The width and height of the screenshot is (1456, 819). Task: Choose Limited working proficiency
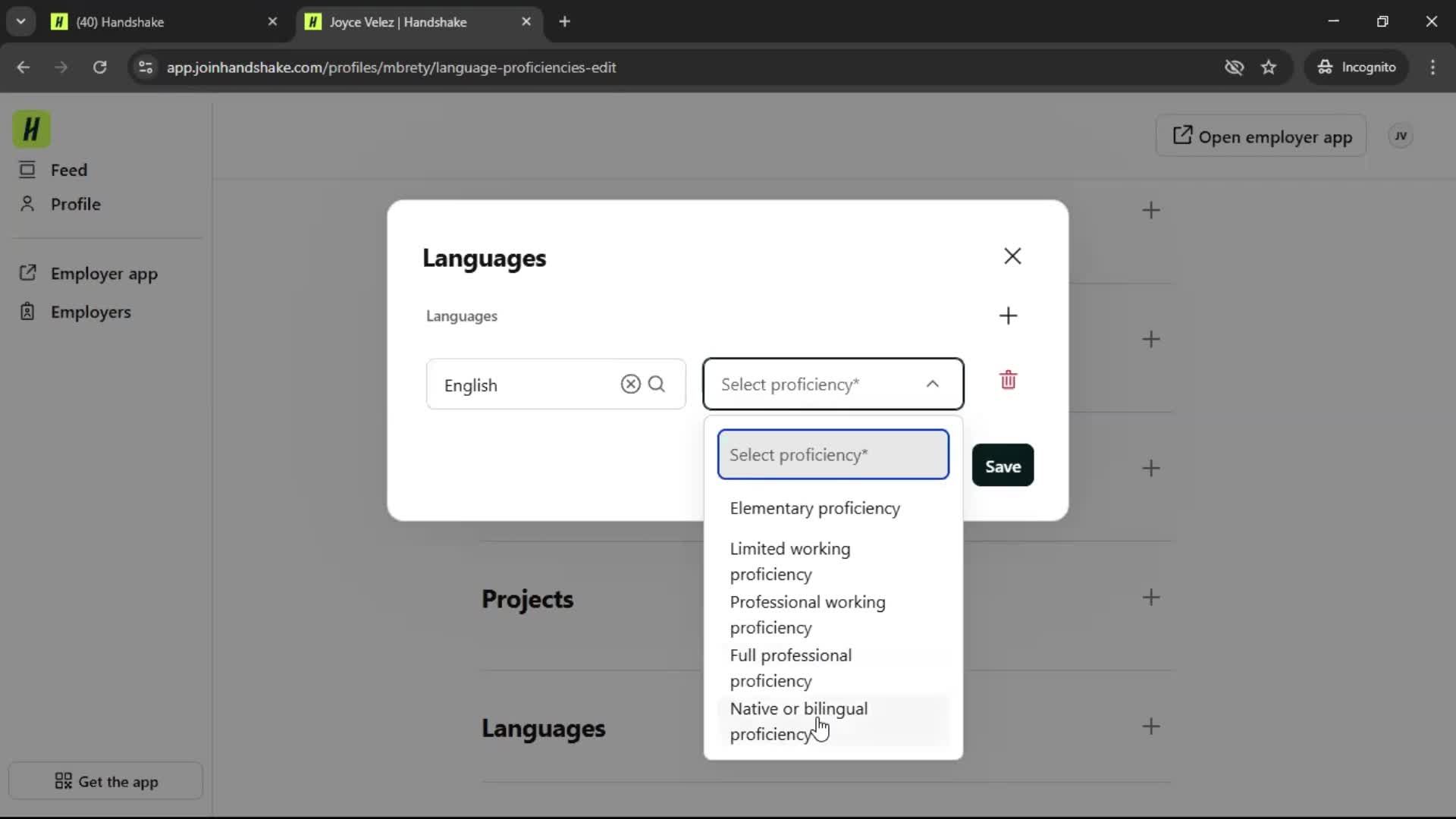click(x=833, y=561)
